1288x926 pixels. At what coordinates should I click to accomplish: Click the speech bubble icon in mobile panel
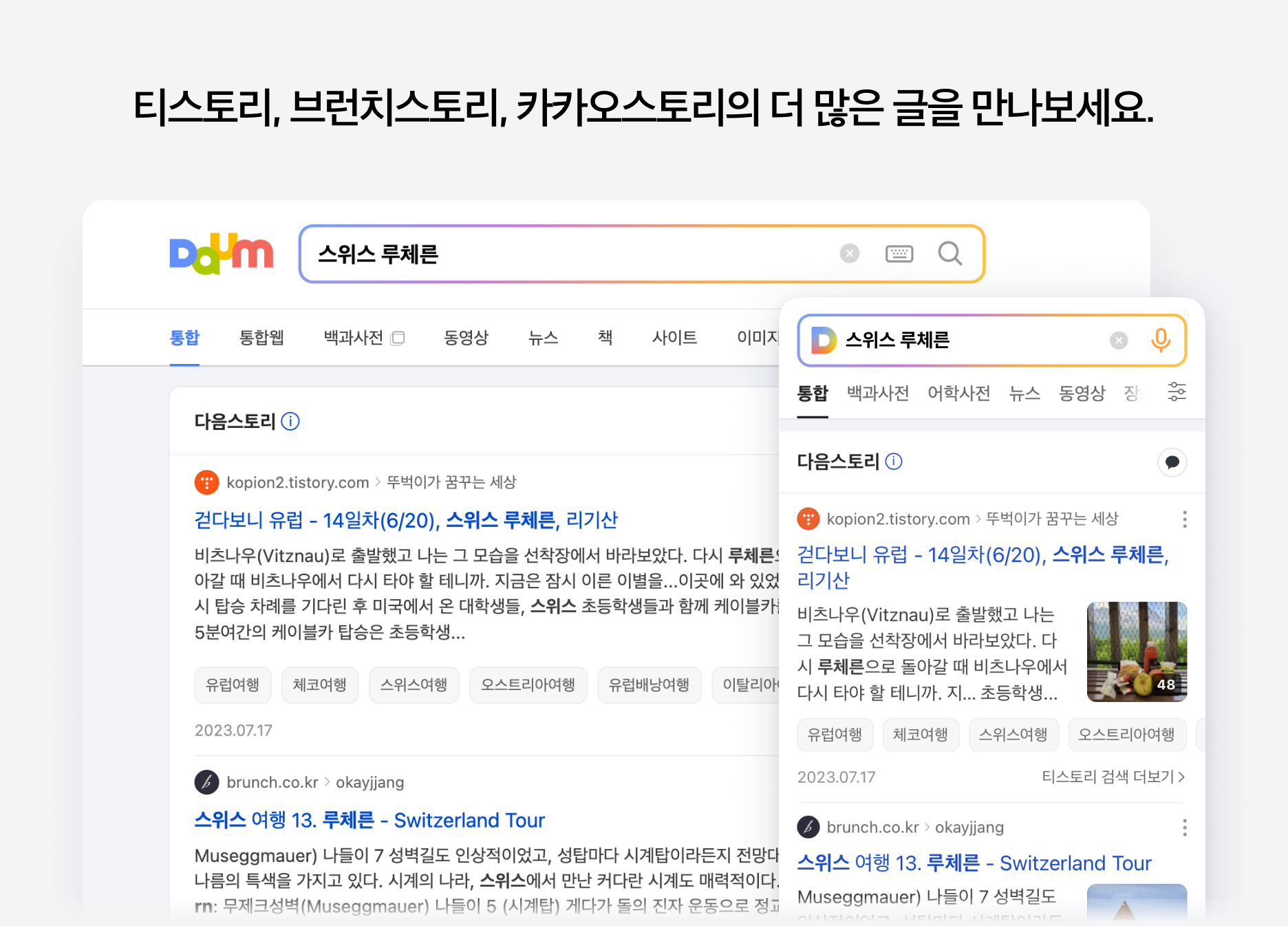click(1172, 462)
